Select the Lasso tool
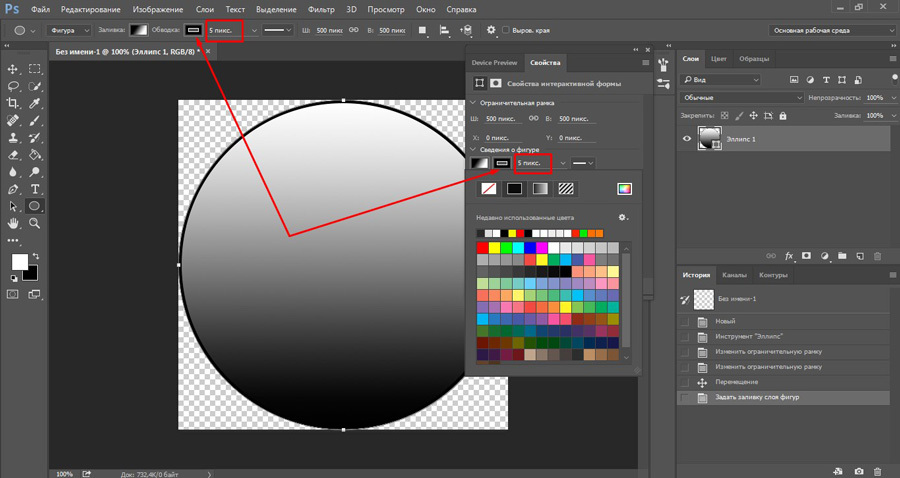This screenshot has height=478, width=900. 14,87
